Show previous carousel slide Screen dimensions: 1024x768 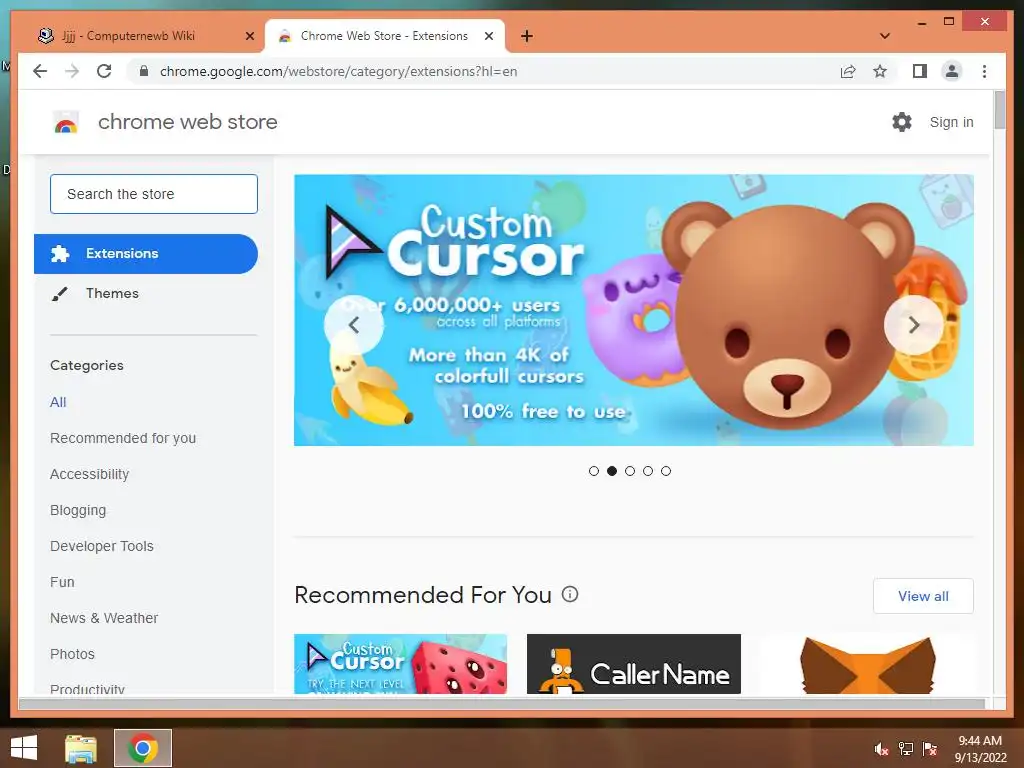pos(354,325)
